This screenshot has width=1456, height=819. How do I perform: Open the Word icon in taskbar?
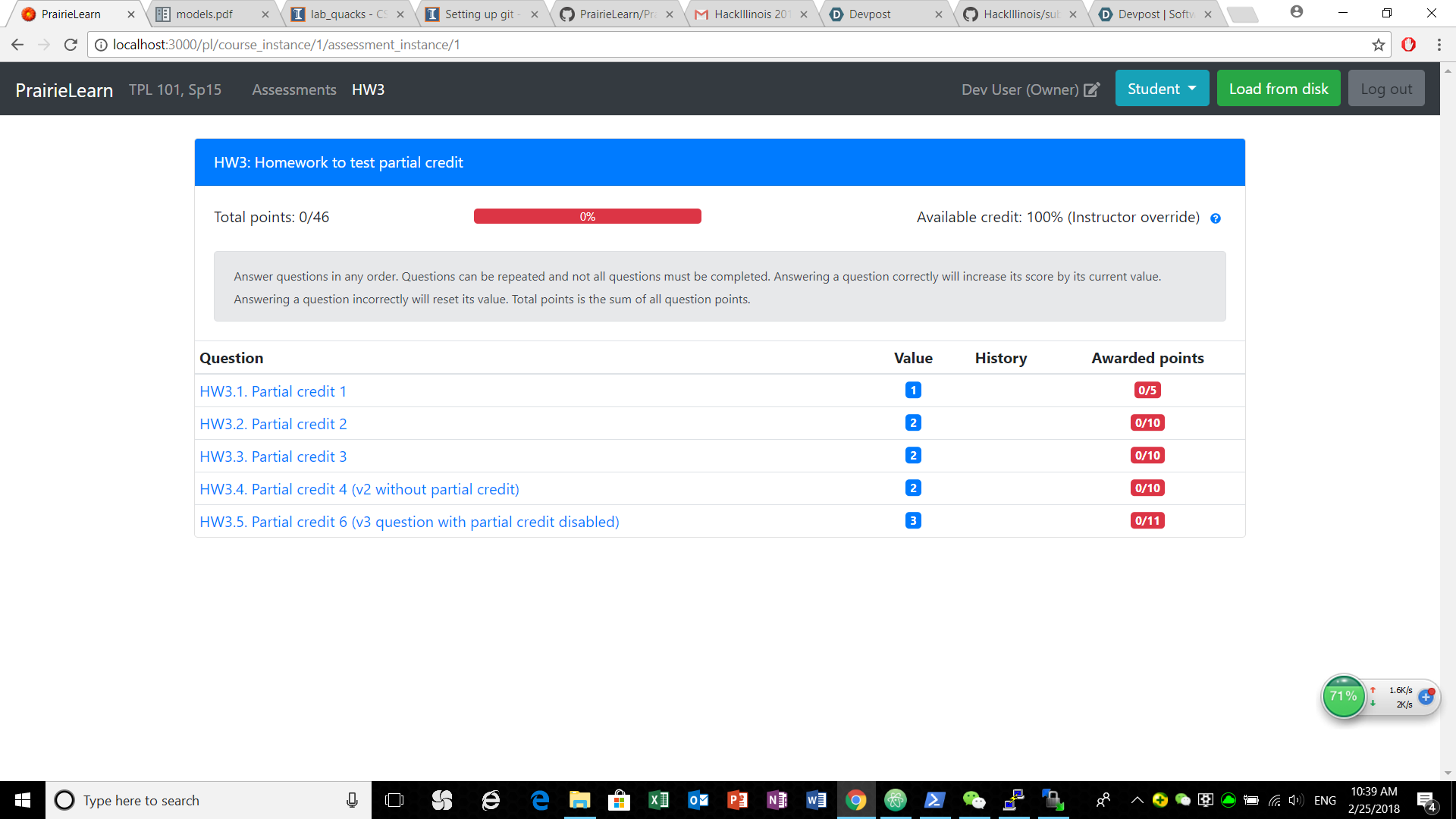tap(816, 800)
